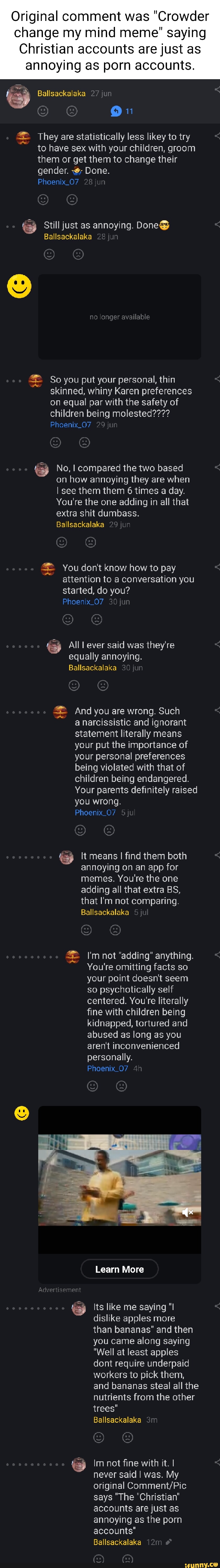This screenshot has width=220, height=1568.
Task: Click smile reaction under Ballsackalaka's 27 jun comment
Action: click(43, 111)
